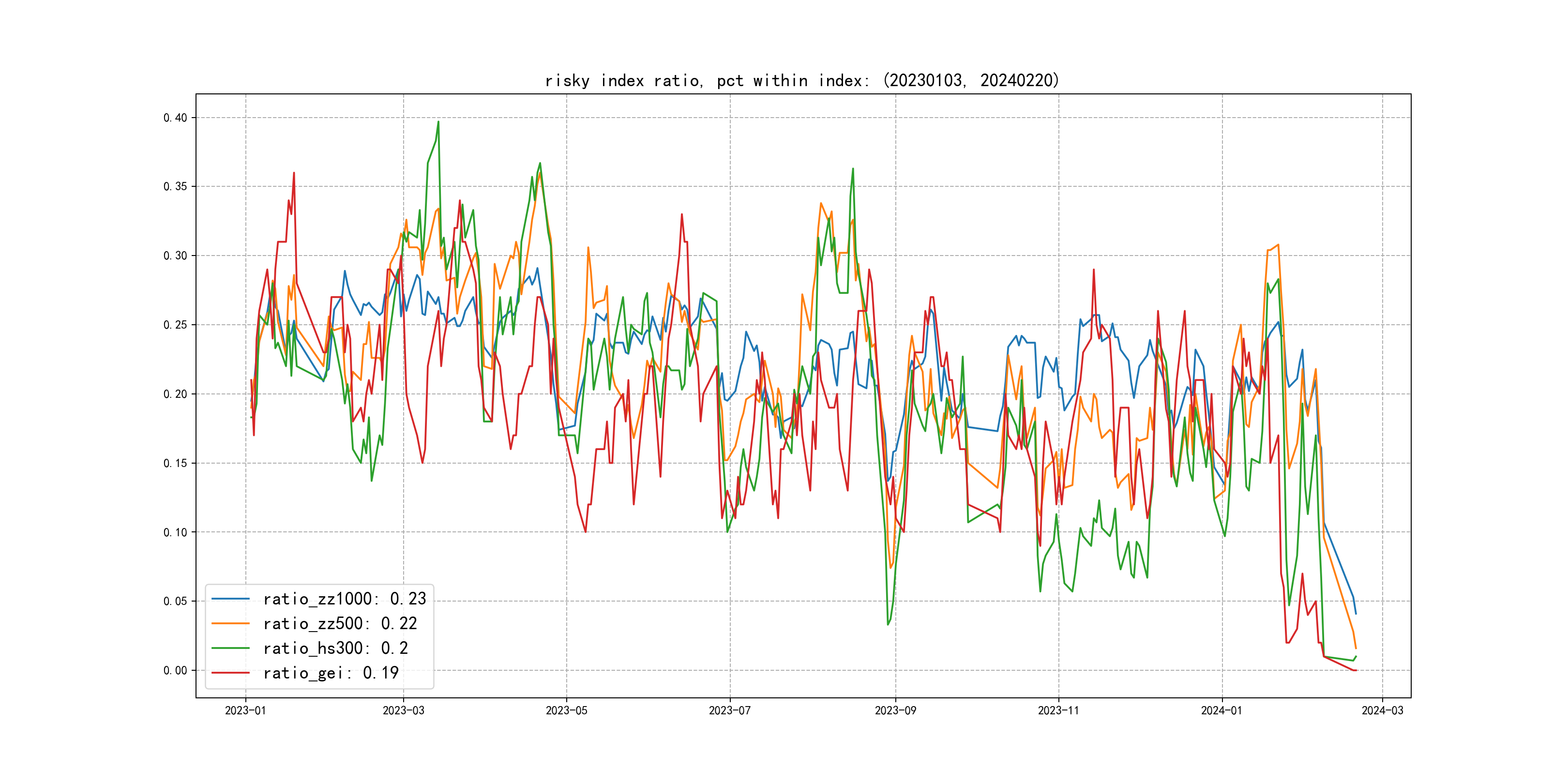The image size is (1568, 784).
Task: Click the 2023-09 x-axis label
Action: (x=895, y=710)
